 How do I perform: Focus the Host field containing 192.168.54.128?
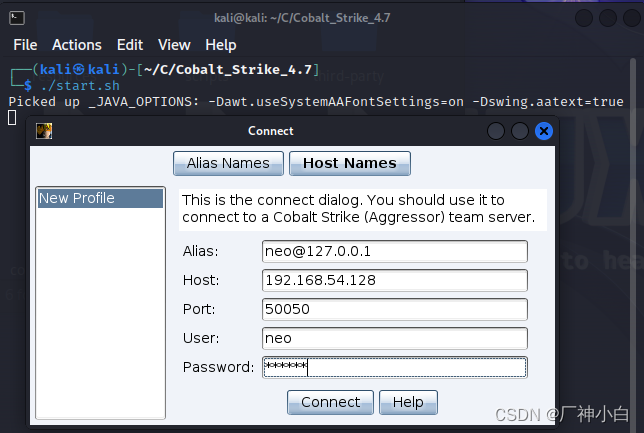(395, 280)
